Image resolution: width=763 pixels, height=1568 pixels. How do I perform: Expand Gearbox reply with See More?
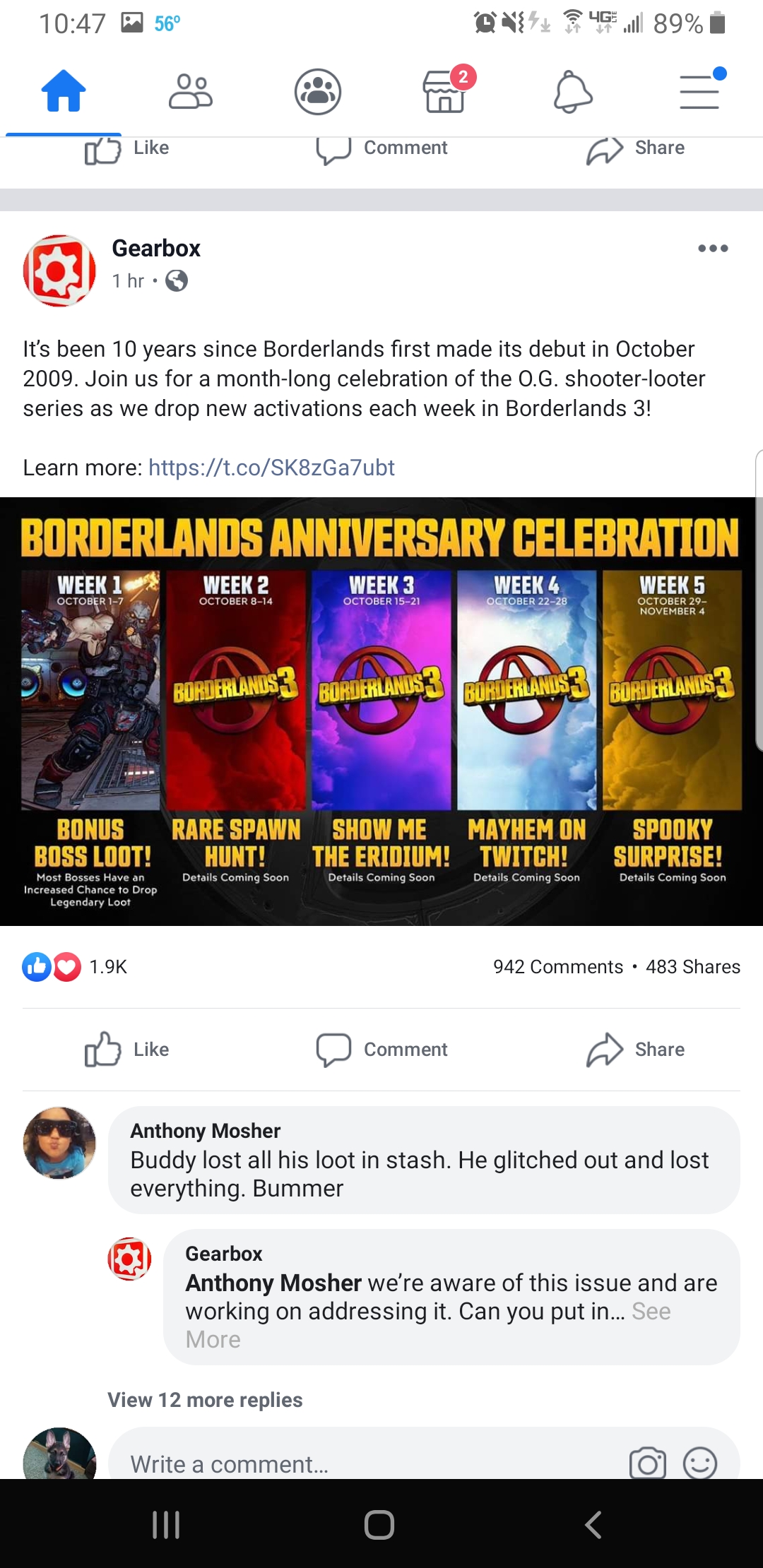(428, 1325)
